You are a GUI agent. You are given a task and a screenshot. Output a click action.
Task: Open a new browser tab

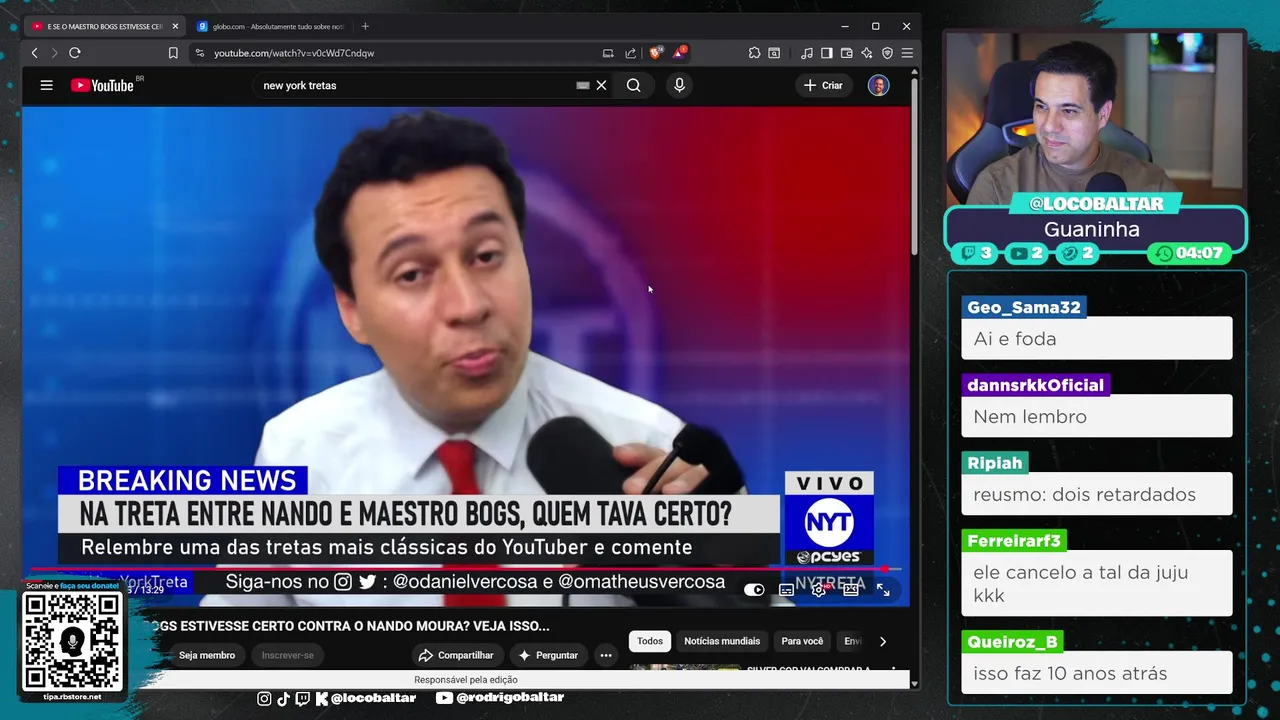point(365,26)
